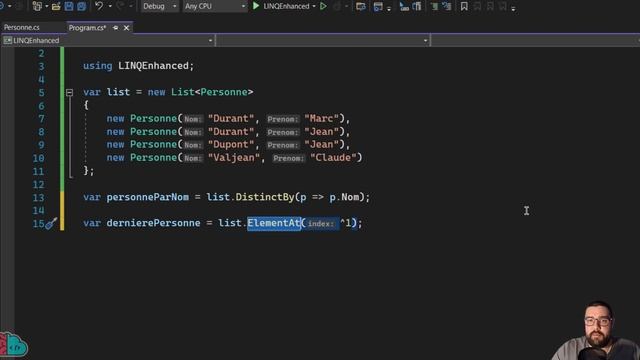Click on dernierePersonne variable name
Image resolution: width=640 pixels, height=360 pixels.
[x=153, y=223]
